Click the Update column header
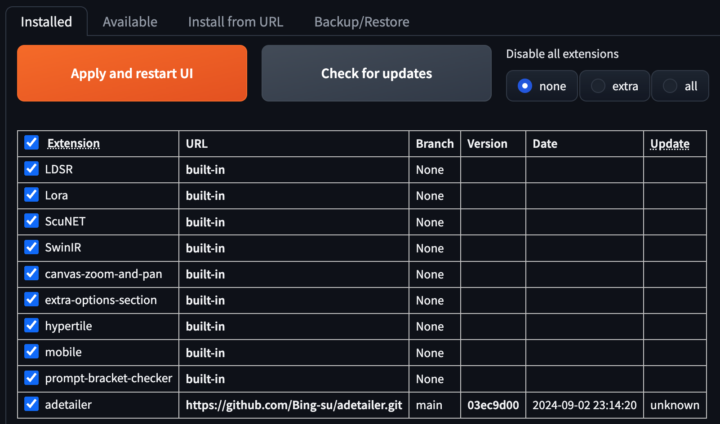Screen dimensions: 720x424 click(670, 143)
